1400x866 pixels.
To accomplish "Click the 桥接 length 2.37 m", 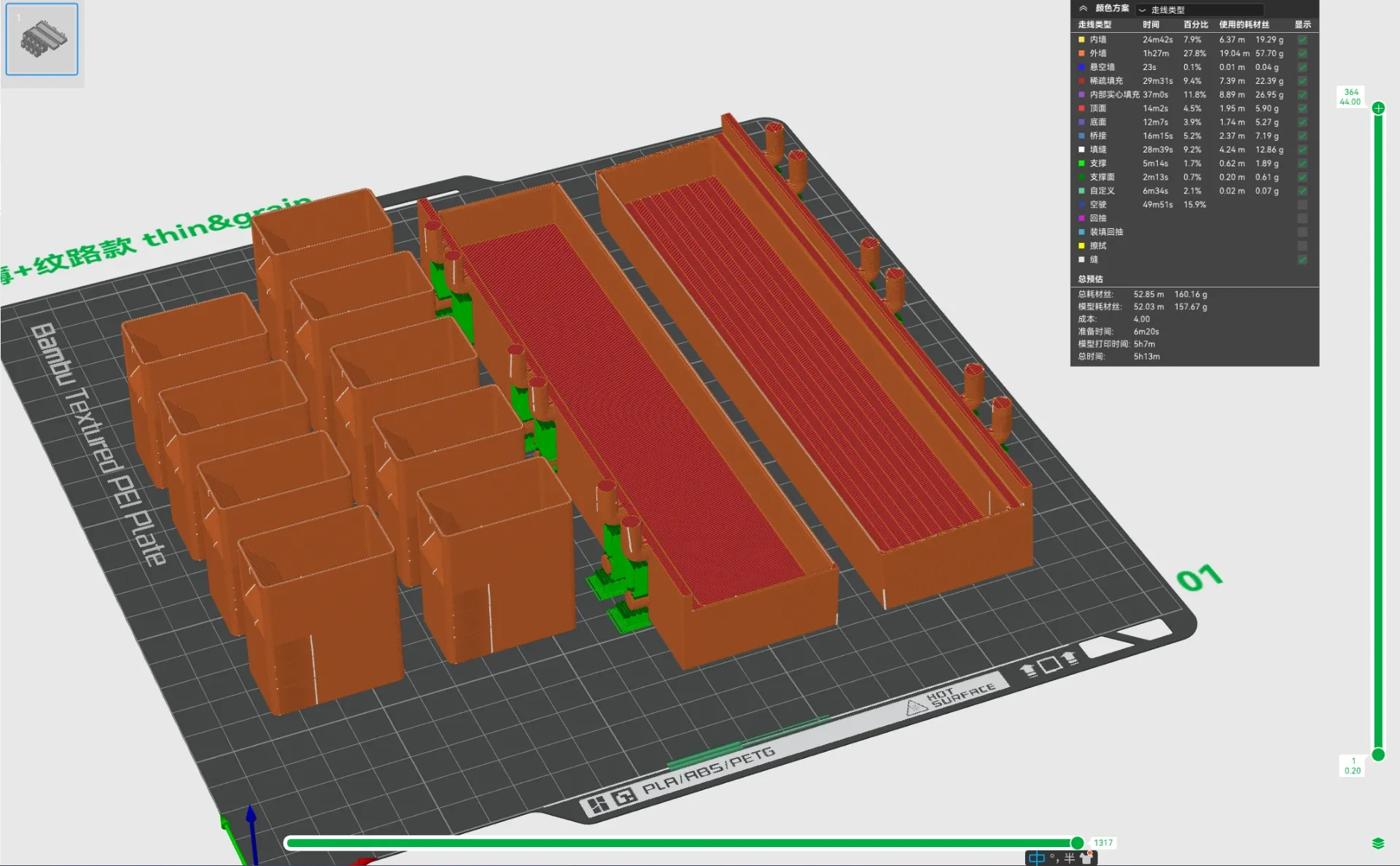I will pyautogui.click(x=1232, y=136).
